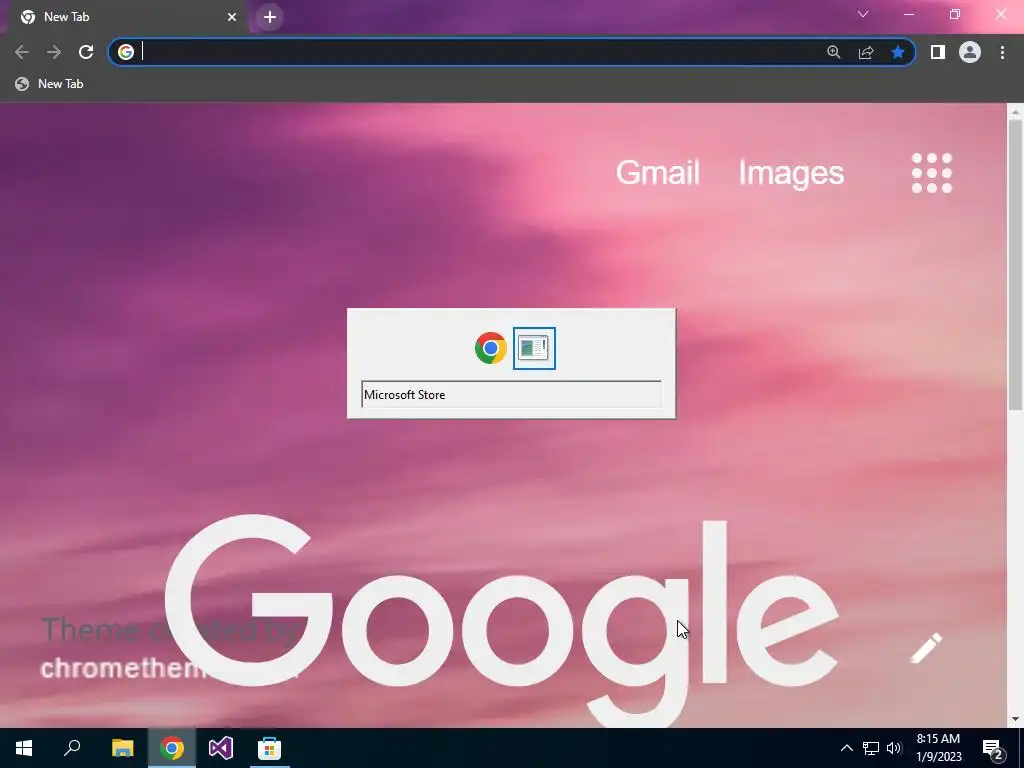Open the Chrome side panel
1024x768 pixels.
tap(938, 52)
